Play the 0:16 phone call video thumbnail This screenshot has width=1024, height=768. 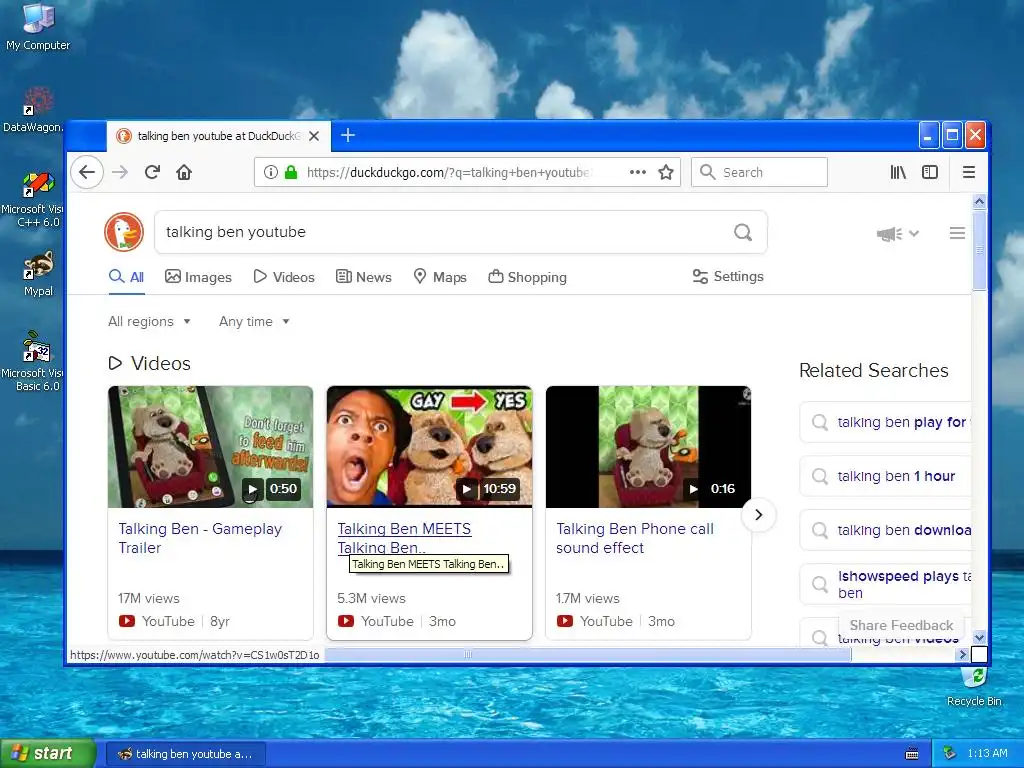(648, 447)
